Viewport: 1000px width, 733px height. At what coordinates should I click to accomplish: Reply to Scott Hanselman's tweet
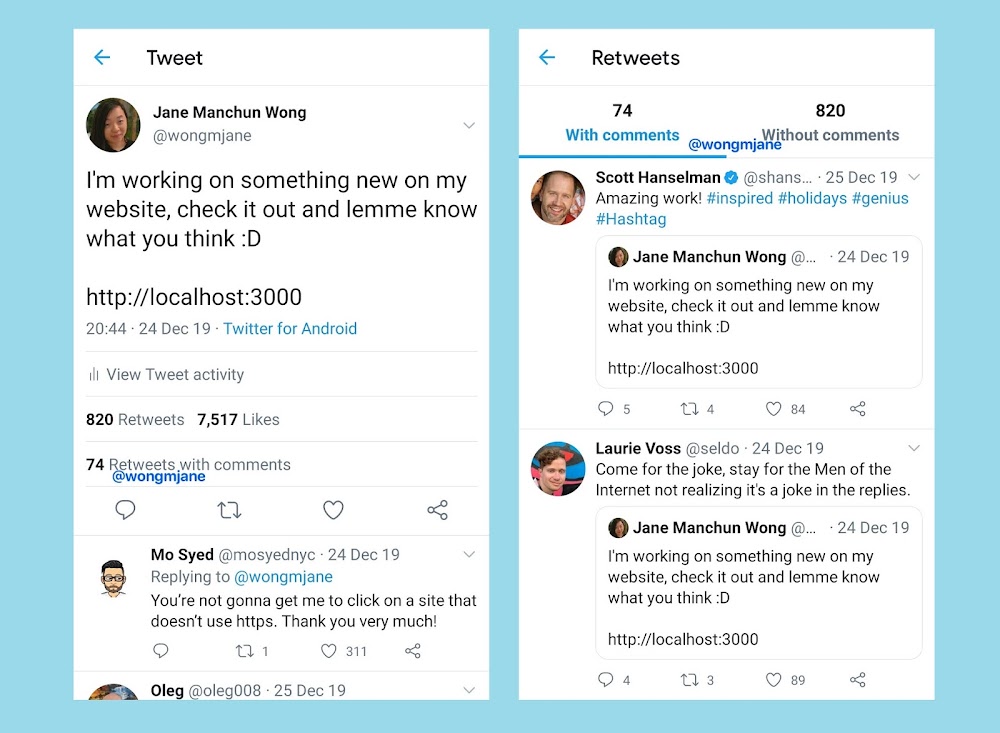pos(605,408)
